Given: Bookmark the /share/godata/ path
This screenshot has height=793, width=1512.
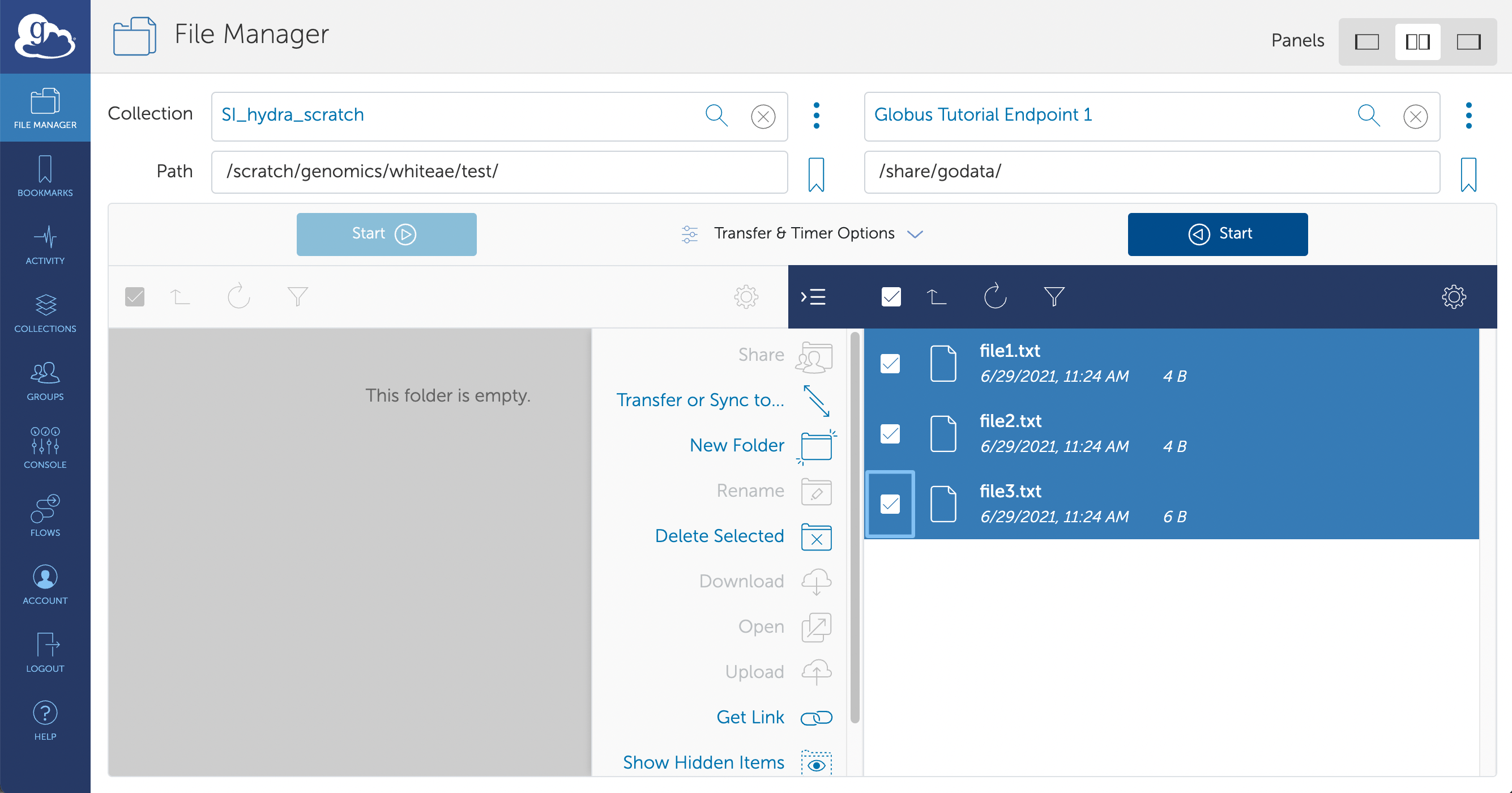Looking at the screenshot, I should click(1468, 174).
